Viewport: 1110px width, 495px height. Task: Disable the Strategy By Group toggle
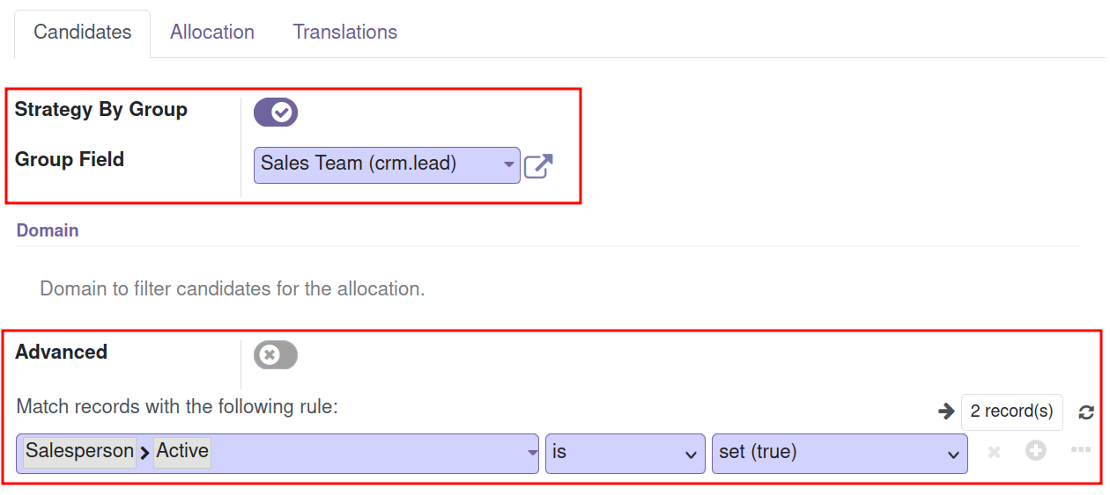275,113
